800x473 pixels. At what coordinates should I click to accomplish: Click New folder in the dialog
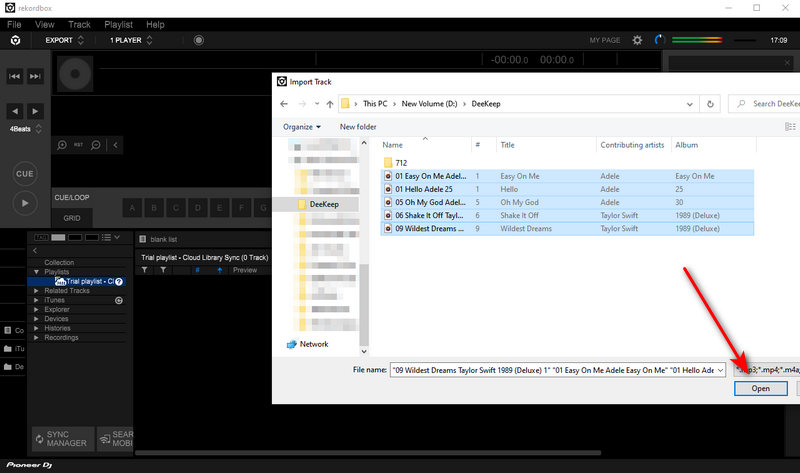[x=358, y=127]
